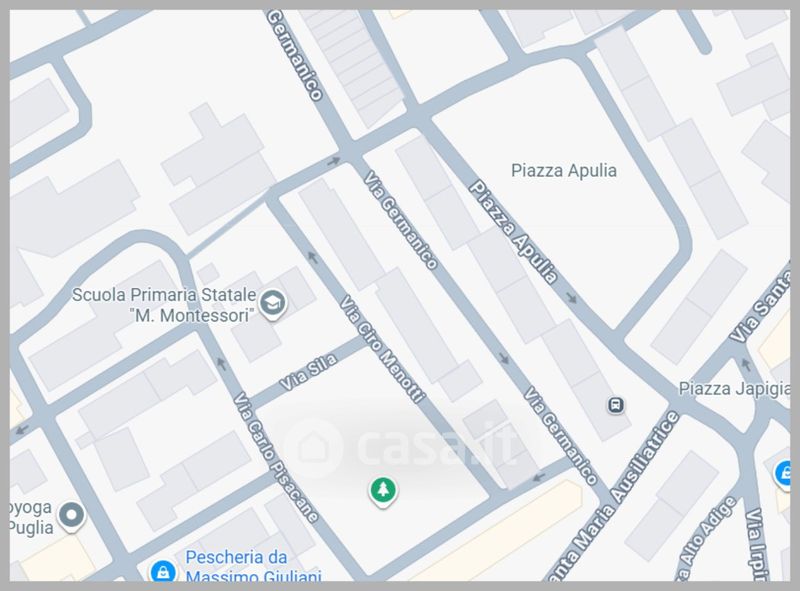
Task: Click the blue shop marker near Piazza Japigia
Action: coord(782,474)
